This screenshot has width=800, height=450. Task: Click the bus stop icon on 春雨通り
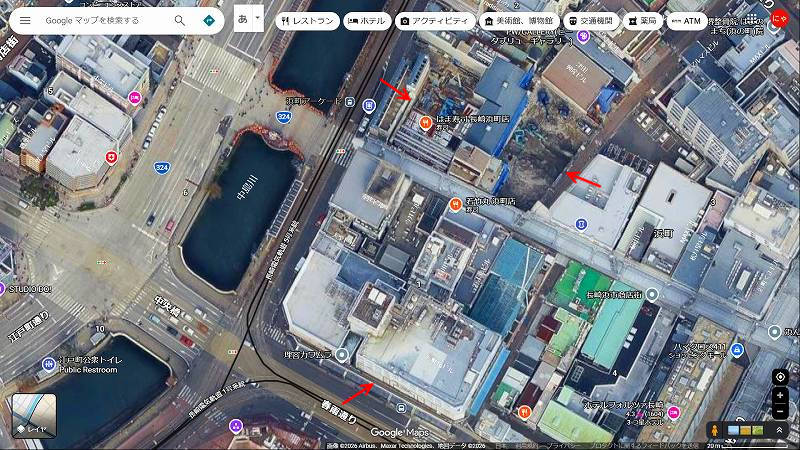(x=402, y=408)
